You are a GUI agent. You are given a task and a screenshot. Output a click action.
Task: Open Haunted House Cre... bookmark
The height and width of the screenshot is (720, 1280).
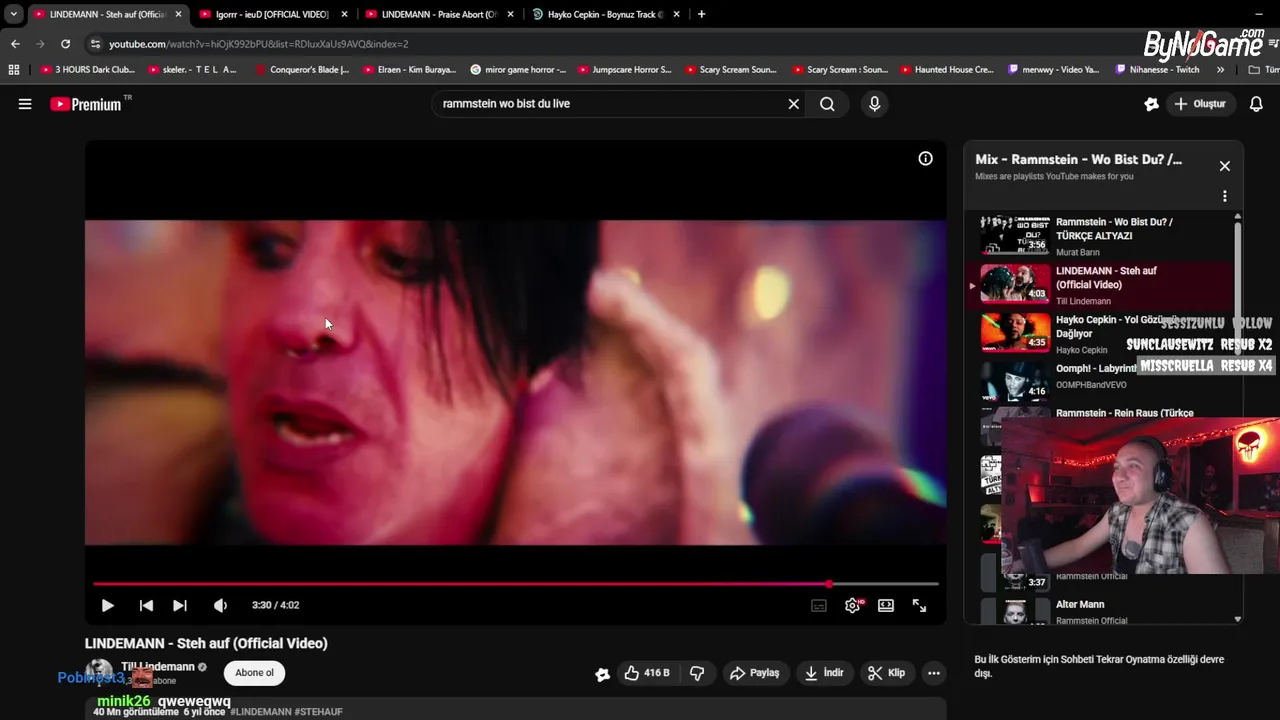[x=947, y=70]
